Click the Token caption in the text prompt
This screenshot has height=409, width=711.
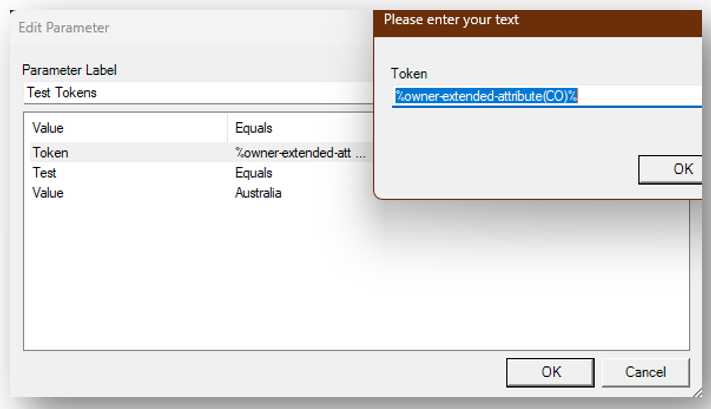pyautogui.click(x=409, y=73)
